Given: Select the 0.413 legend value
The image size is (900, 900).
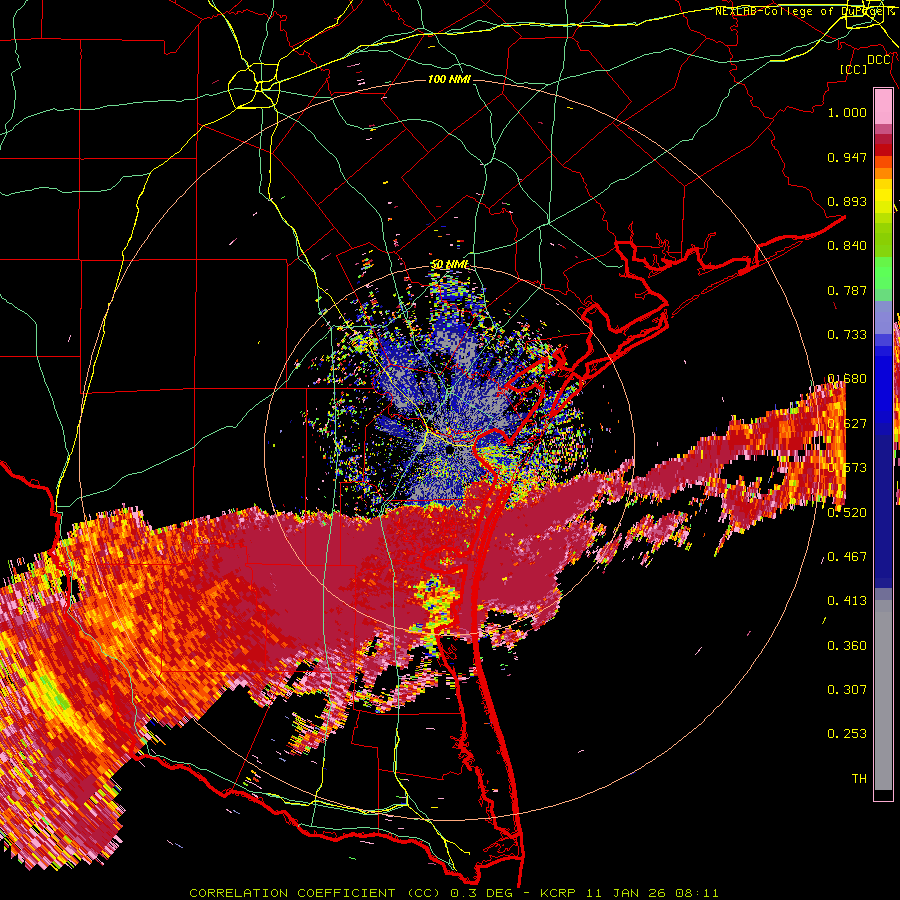Looking at the screenshot, I should point(847,600).
